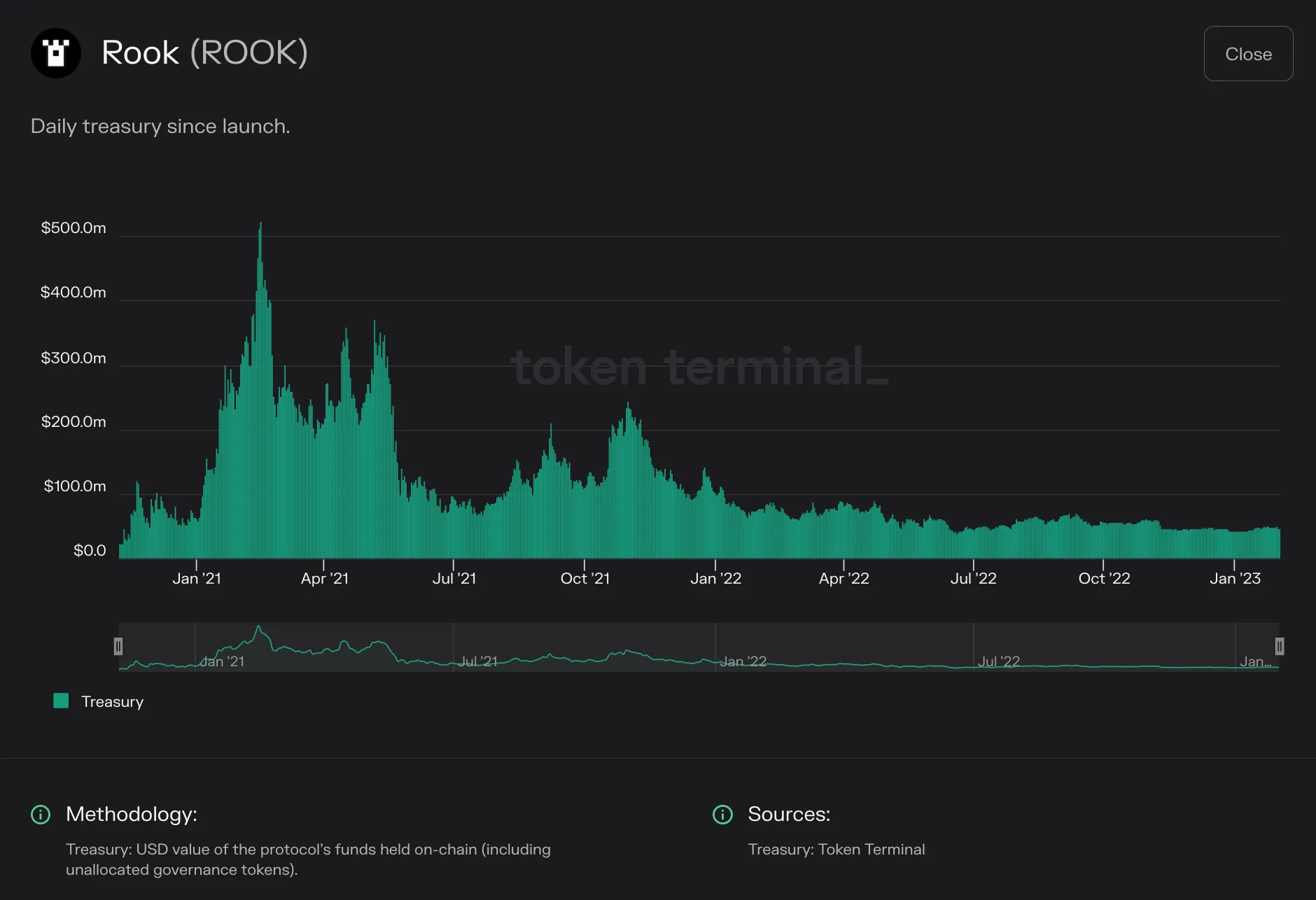Click the Oct '22 x-axis label

pos(1104,579)
